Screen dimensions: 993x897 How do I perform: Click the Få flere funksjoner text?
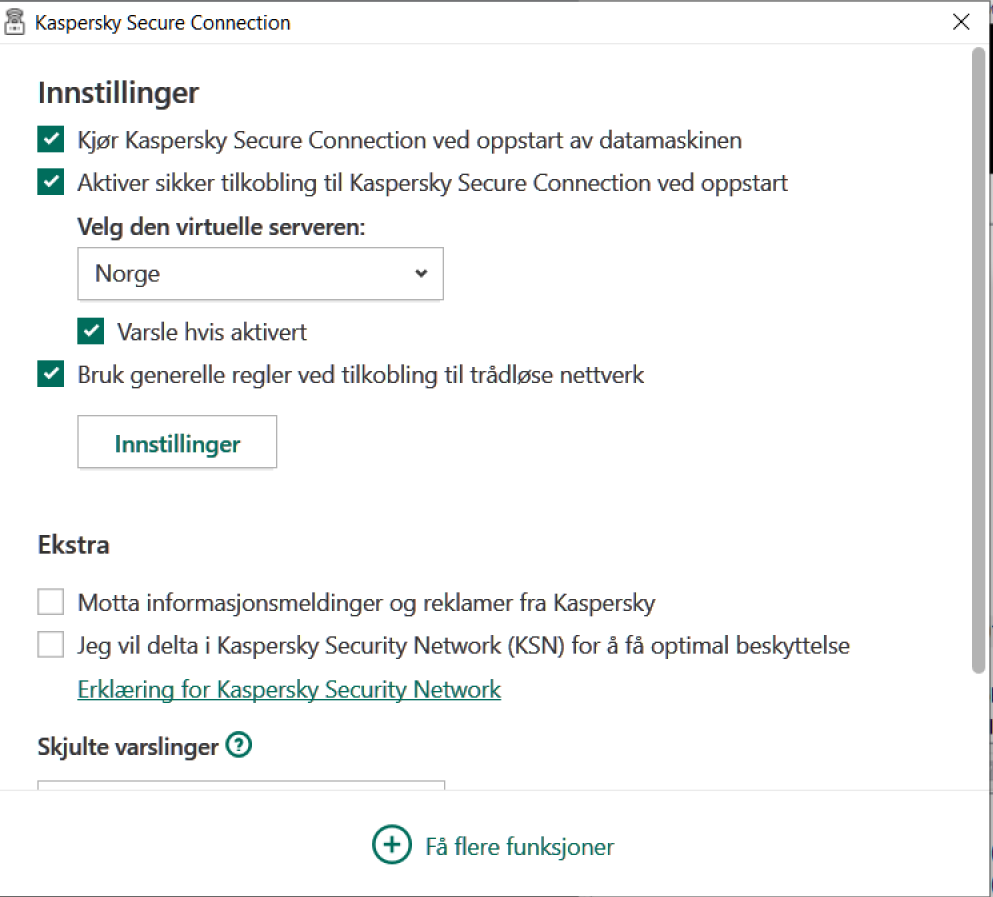pos(519,847)
